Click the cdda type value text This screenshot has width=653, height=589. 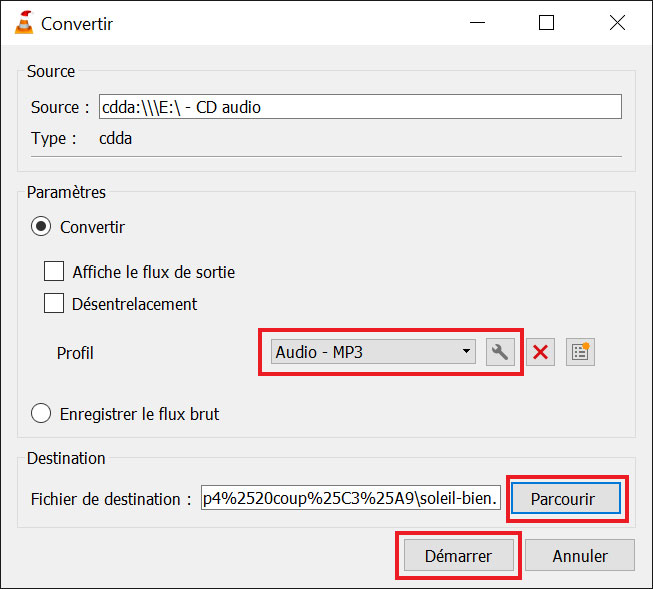click(115, 138)
